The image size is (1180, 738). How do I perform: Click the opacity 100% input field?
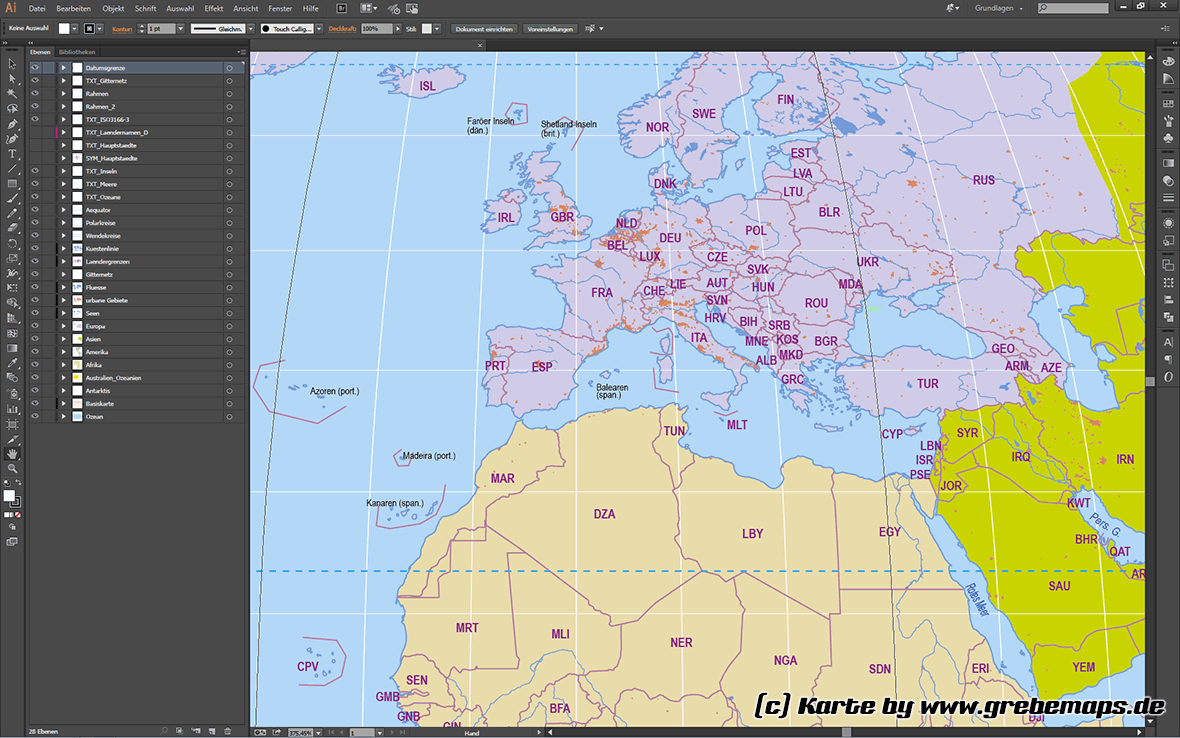[x=376, y=29]
